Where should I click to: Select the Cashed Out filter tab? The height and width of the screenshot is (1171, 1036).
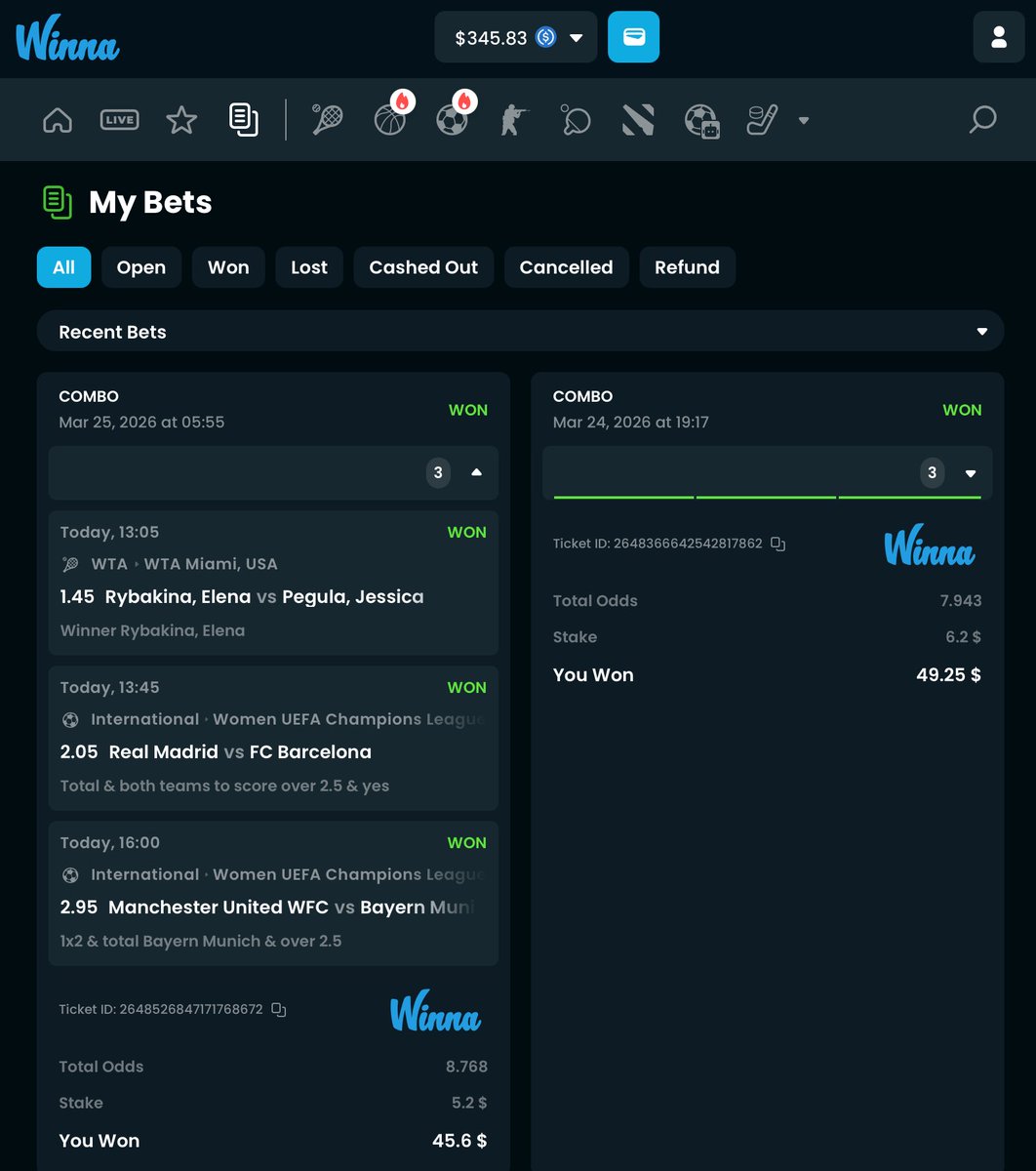point(423,267)
